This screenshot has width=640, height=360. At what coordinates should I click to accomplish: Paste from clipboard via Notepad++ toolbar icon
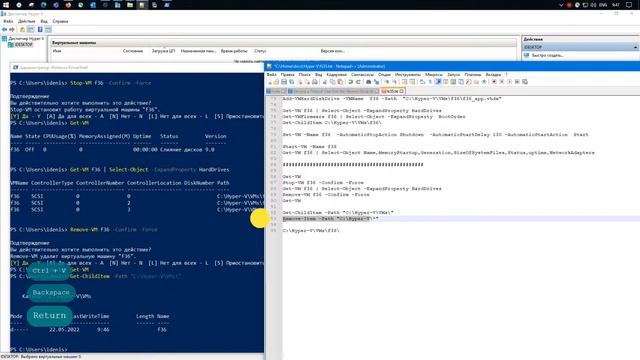point(340,82)
